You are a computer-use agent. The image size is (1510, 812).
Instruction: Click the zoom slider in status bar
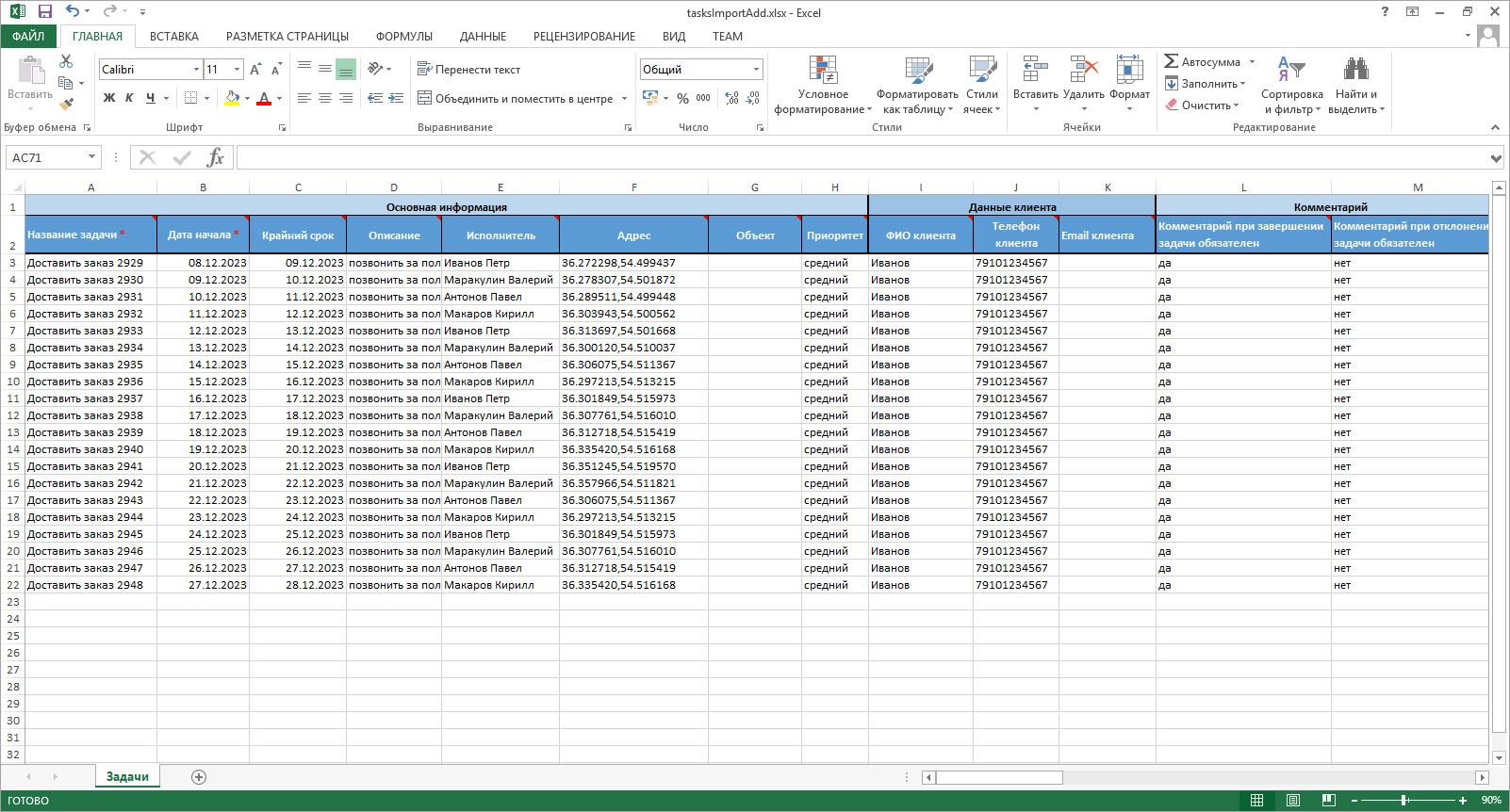pos(1403,801)
